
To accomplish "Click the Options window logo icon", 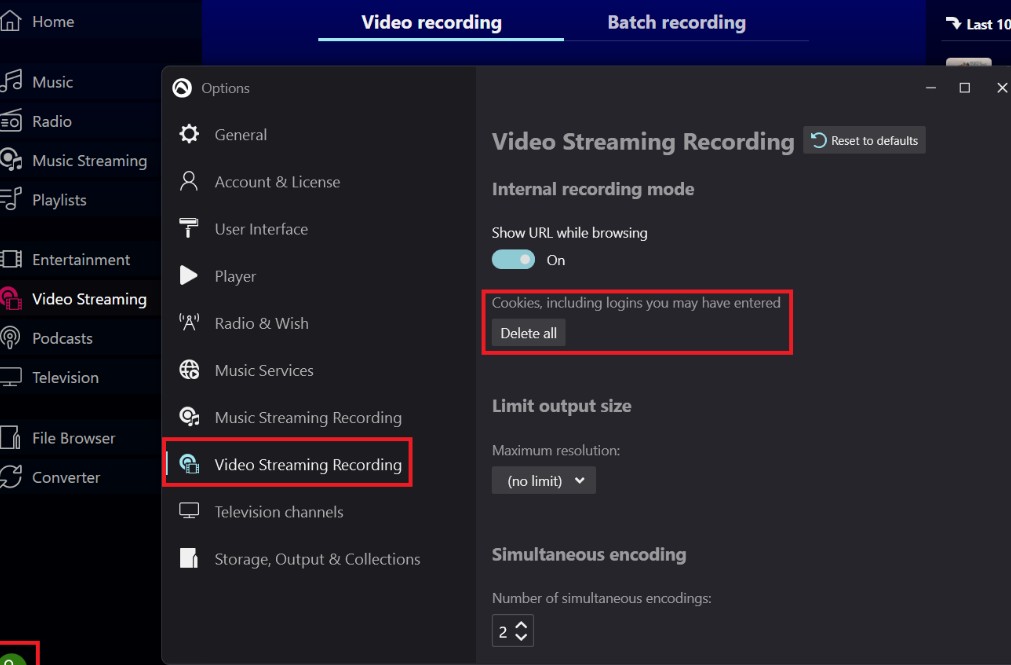I will click(x=182, y=88).
